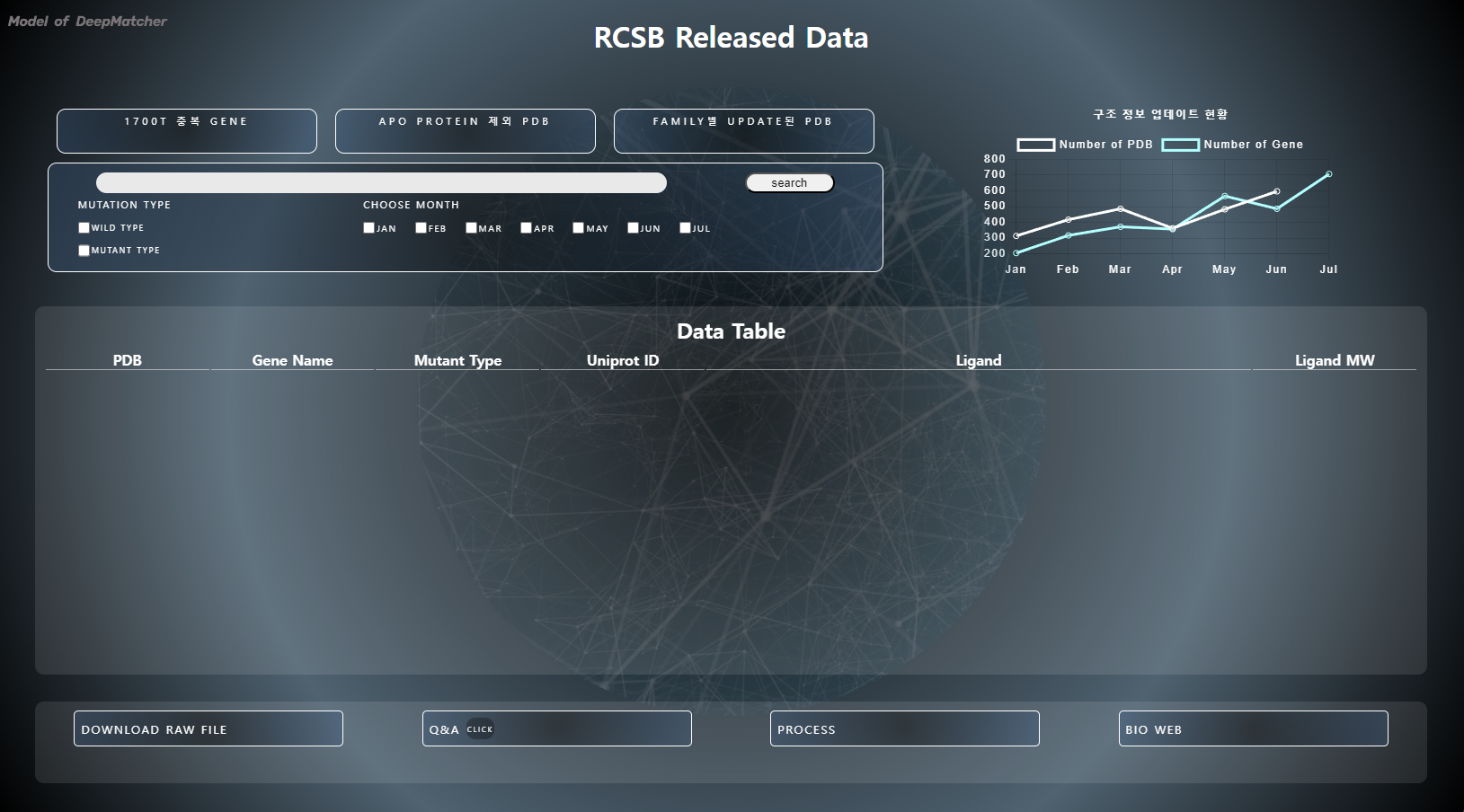
Task: Click the search button
Action: point(789,183)
